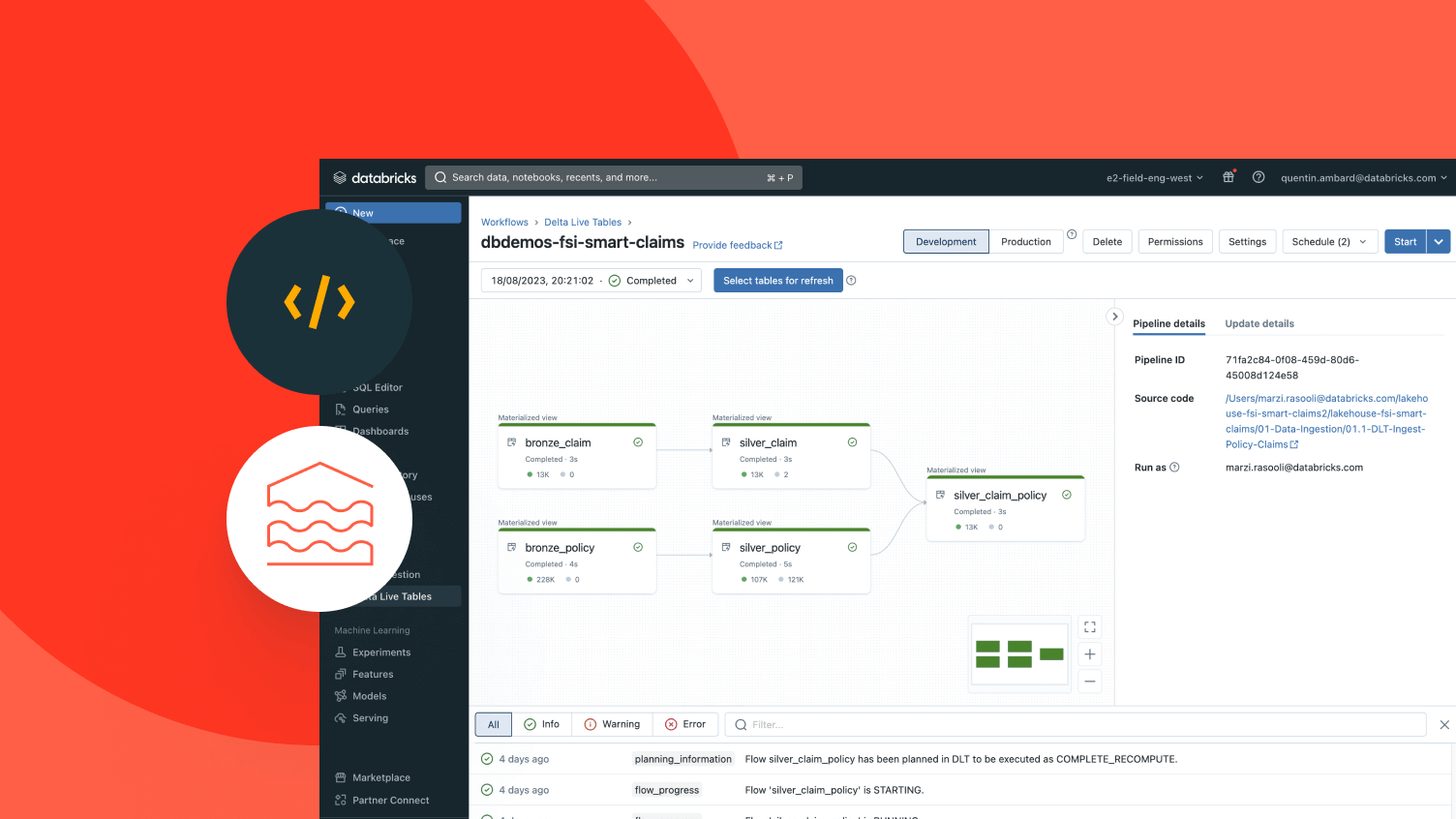Viewport: 1456px width, 819px height.
Task: Click the bronze_claim completed check icon
Action: (638, 442)
